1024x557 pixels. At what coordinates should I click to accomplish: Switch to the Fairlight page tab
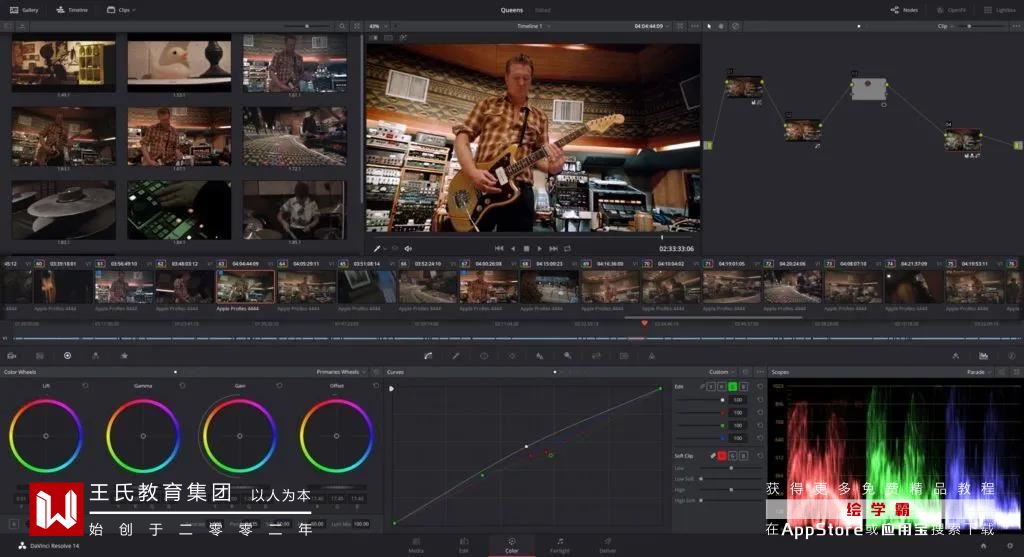560,545
